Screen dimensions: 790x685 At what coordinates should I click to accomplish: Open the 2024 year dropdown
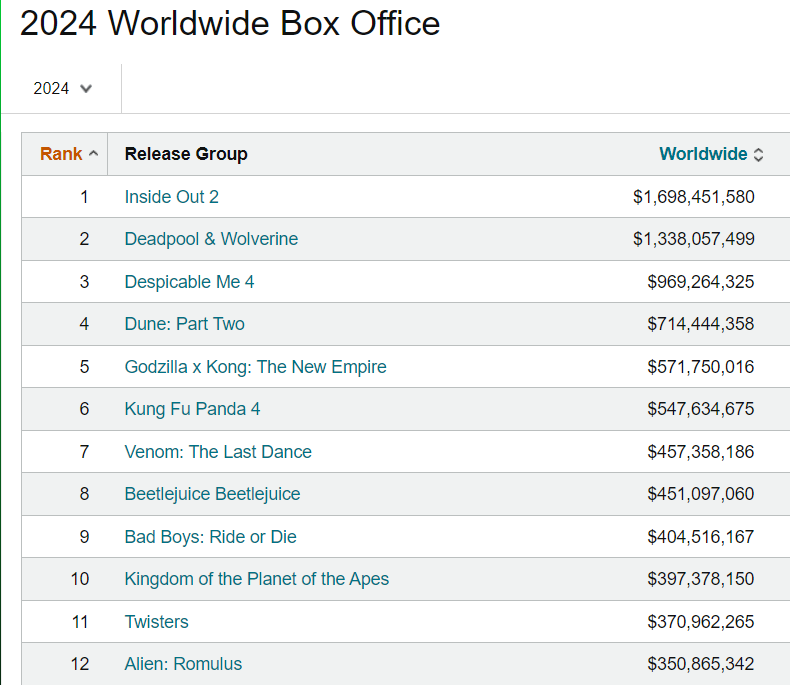62,89
